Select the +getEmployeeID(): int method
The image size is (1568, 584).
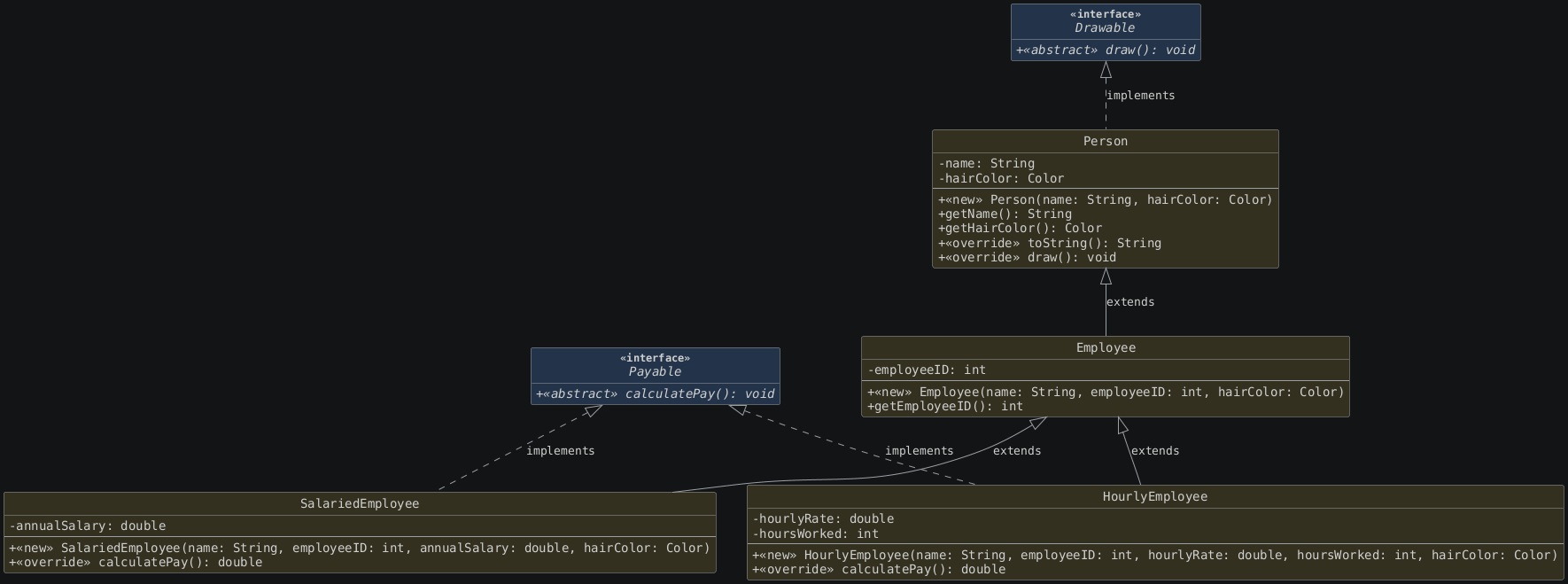[x=945, y=406]
